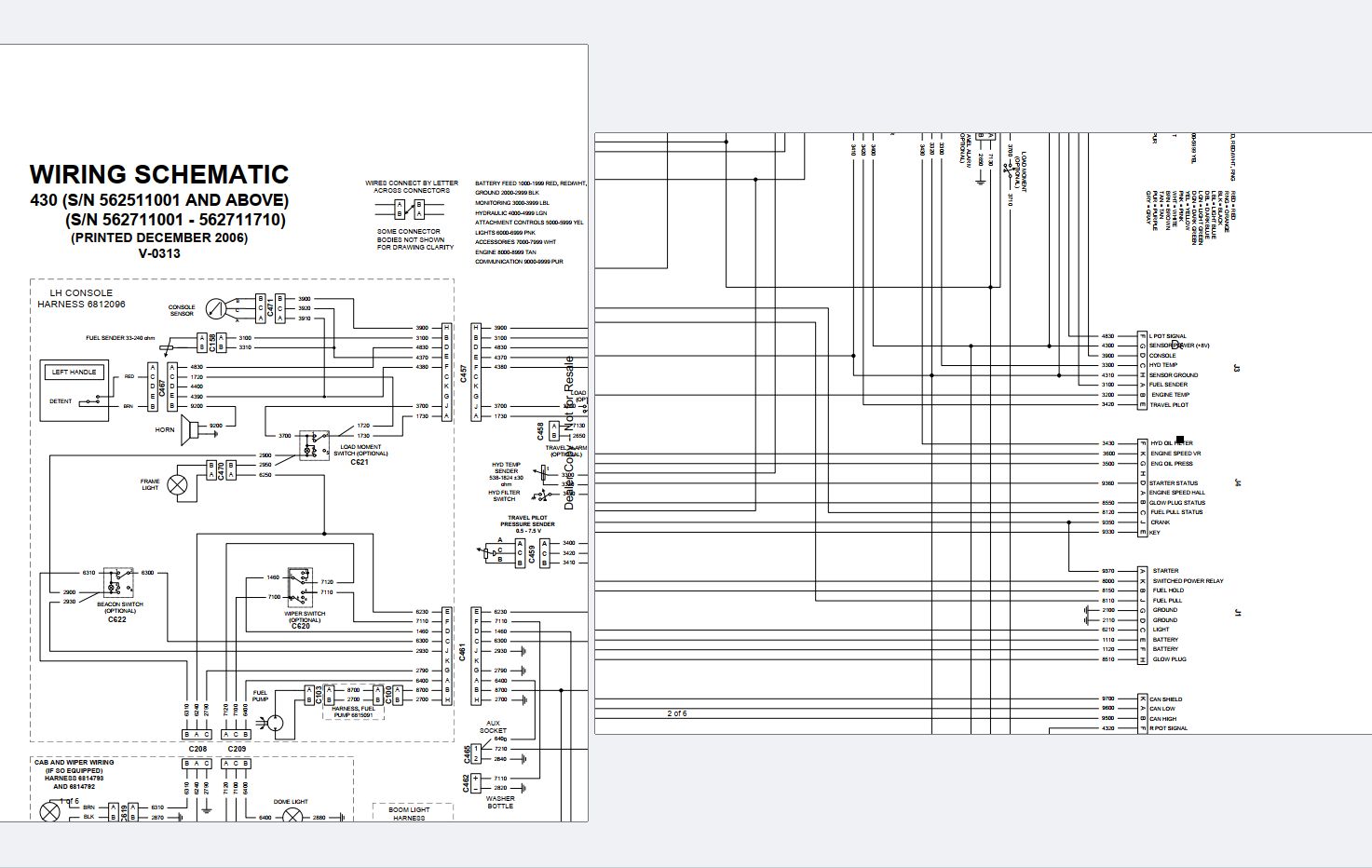Click the 'MONITORING 3000-3999 LBL' legend entry

511,203
